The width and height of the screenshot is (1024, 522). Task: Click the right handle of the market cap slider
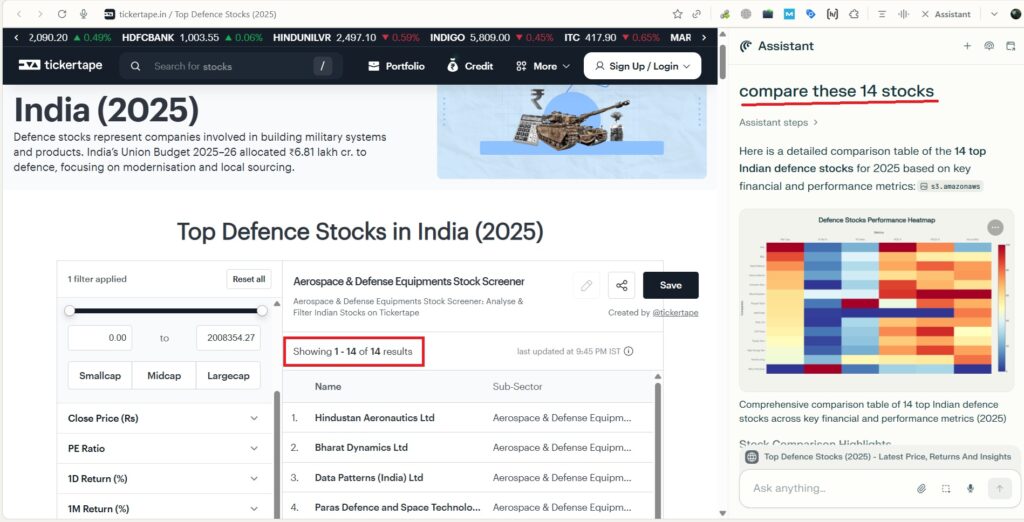coord(262,310)
